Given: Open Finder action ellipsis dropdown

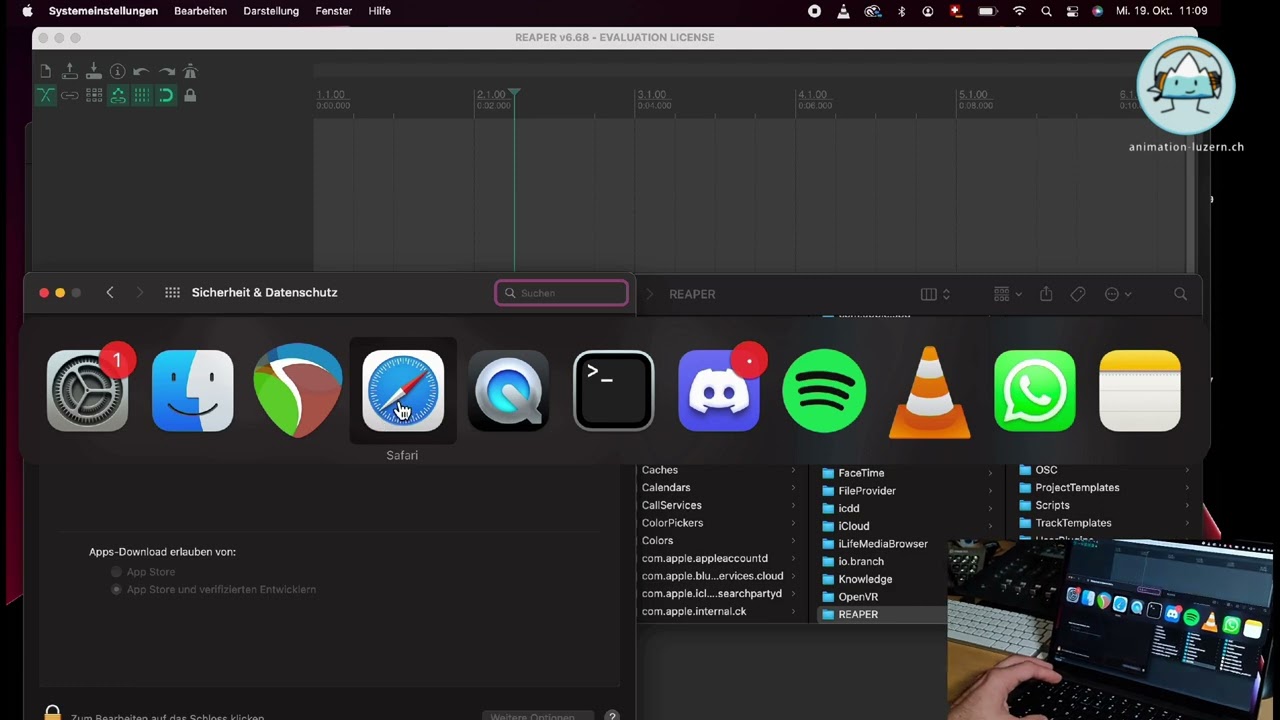Looking at the screenshot, I should [x=1118, y=294].
